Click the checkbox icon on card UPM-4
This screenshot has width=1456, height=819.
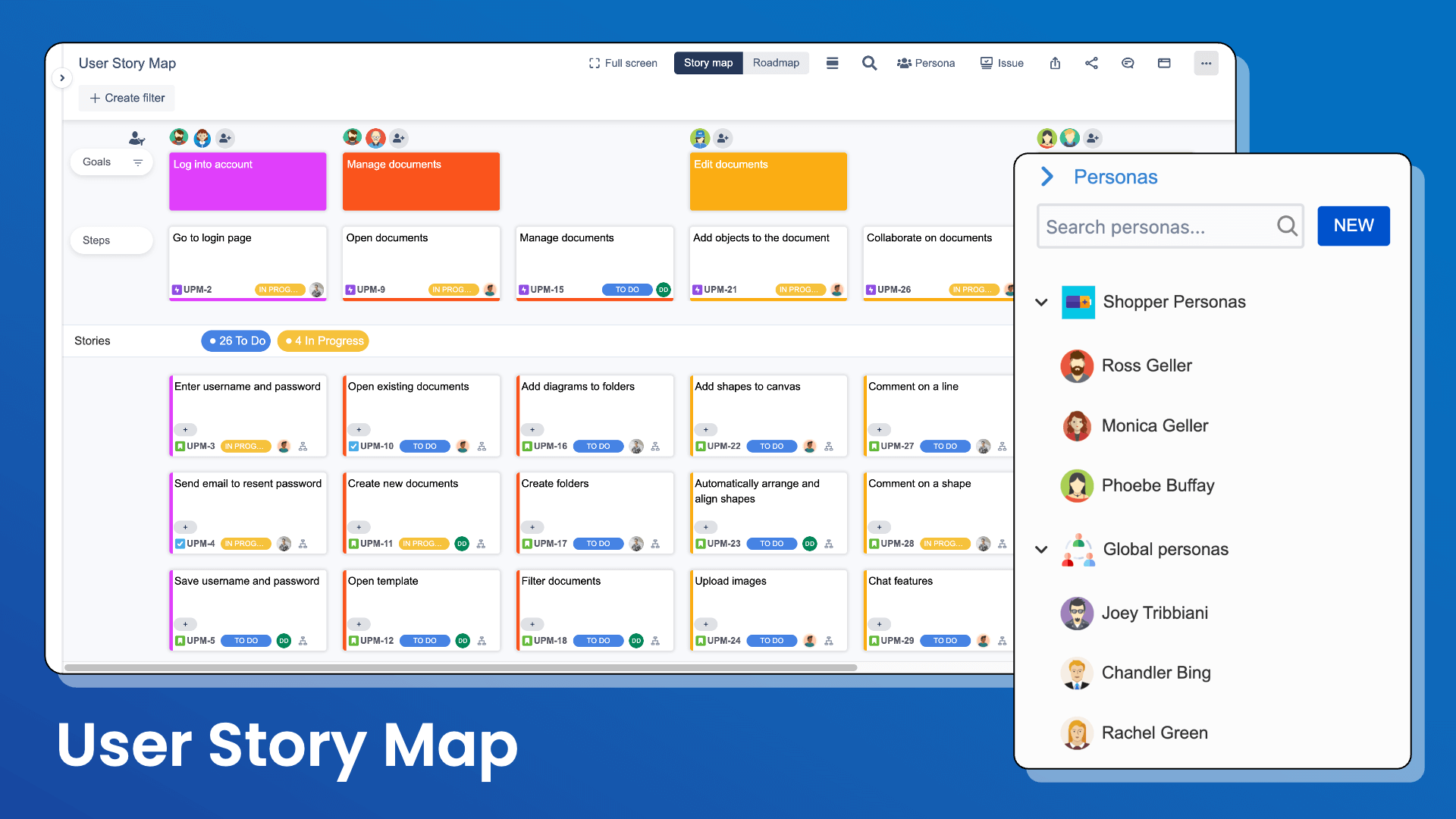179,544
